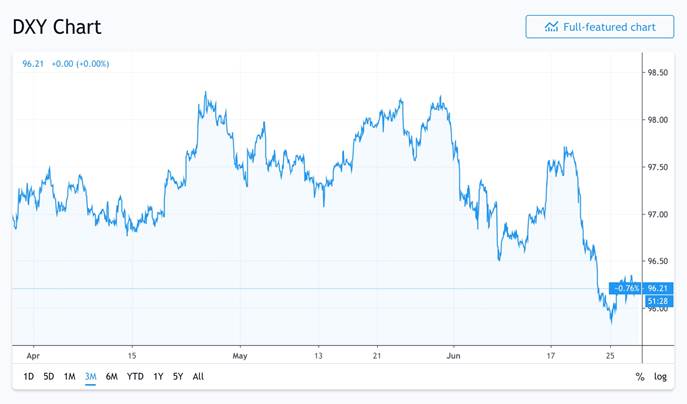Click the May label on time axis
This screenshot has height=404, width=687.
click(239, 355)
